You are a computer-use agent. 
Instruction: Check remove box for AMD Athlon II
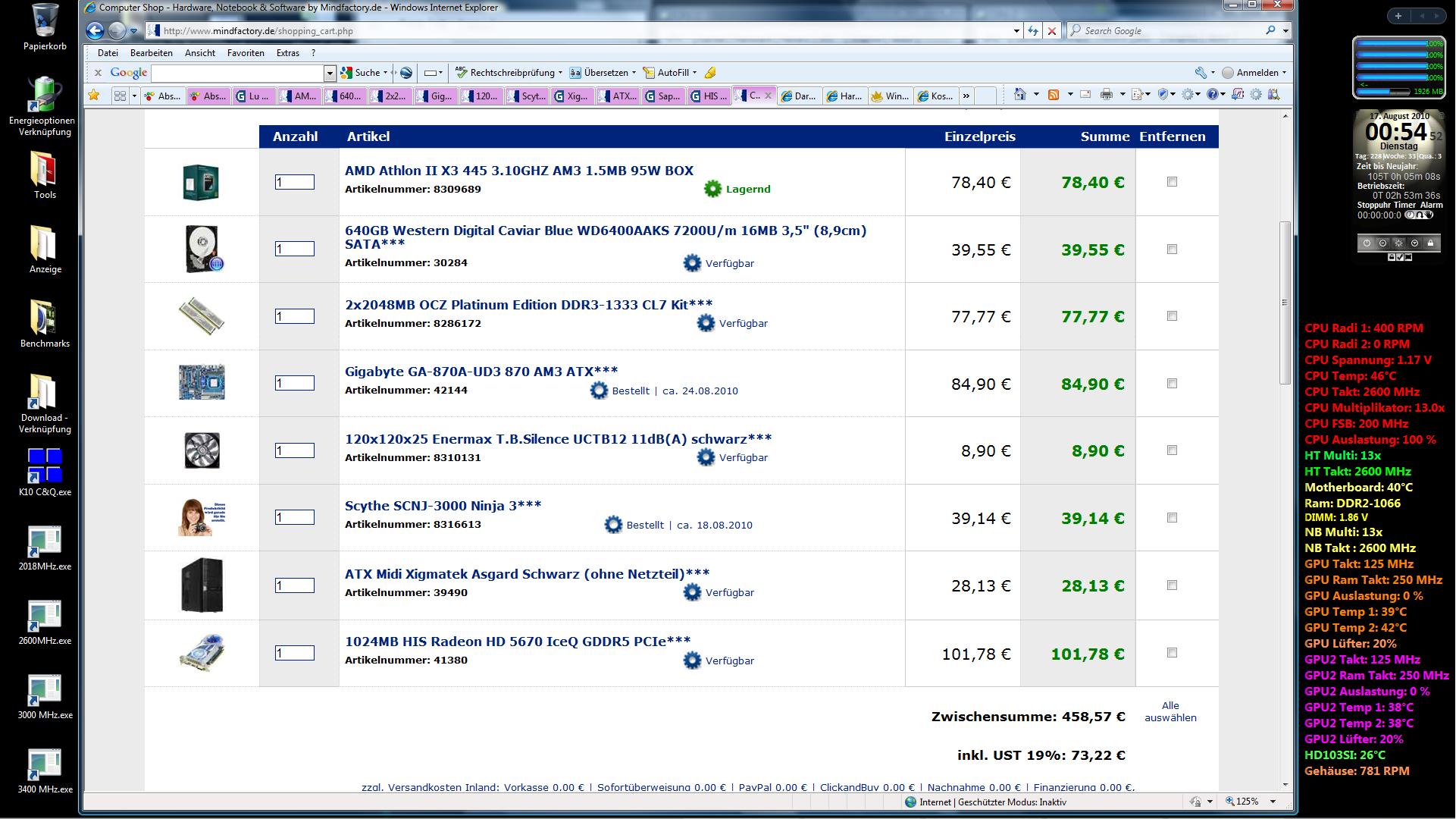(1172, 182)
